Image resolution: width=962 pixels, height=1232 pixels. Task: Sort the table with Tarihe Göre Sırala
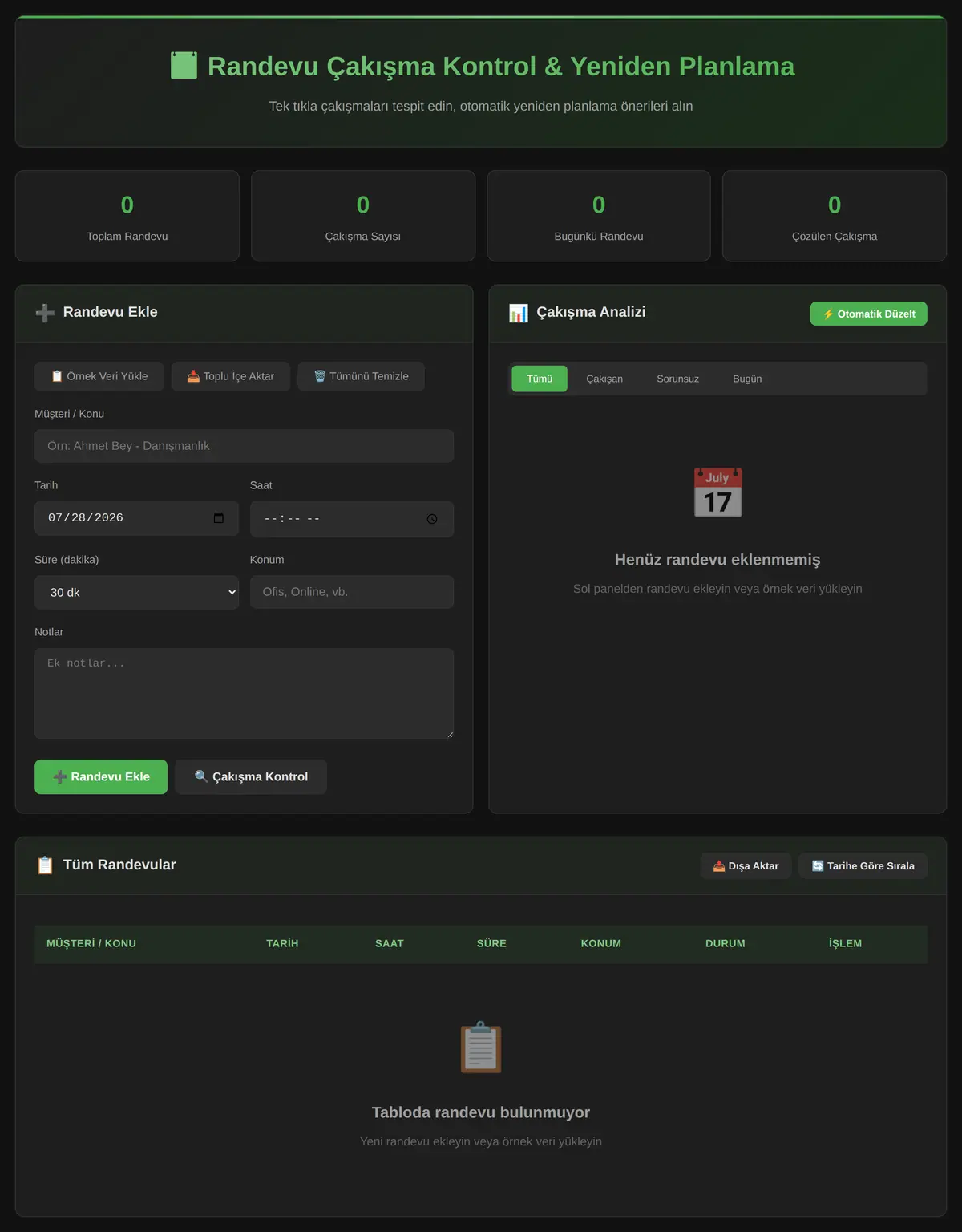[863, 865]
